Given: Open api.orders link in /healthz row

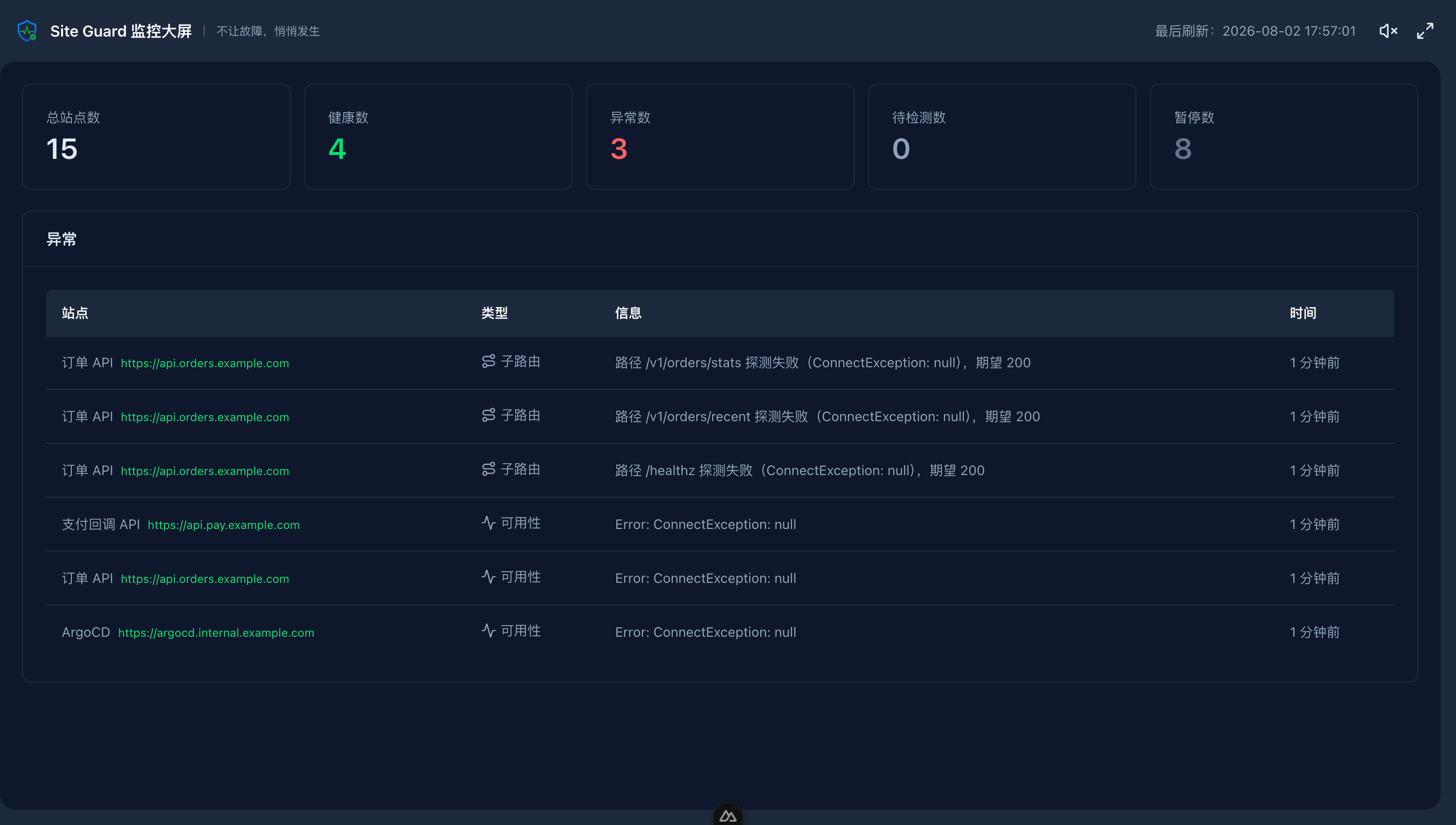Looking at the screenshot, I should (x=205, y=471).
